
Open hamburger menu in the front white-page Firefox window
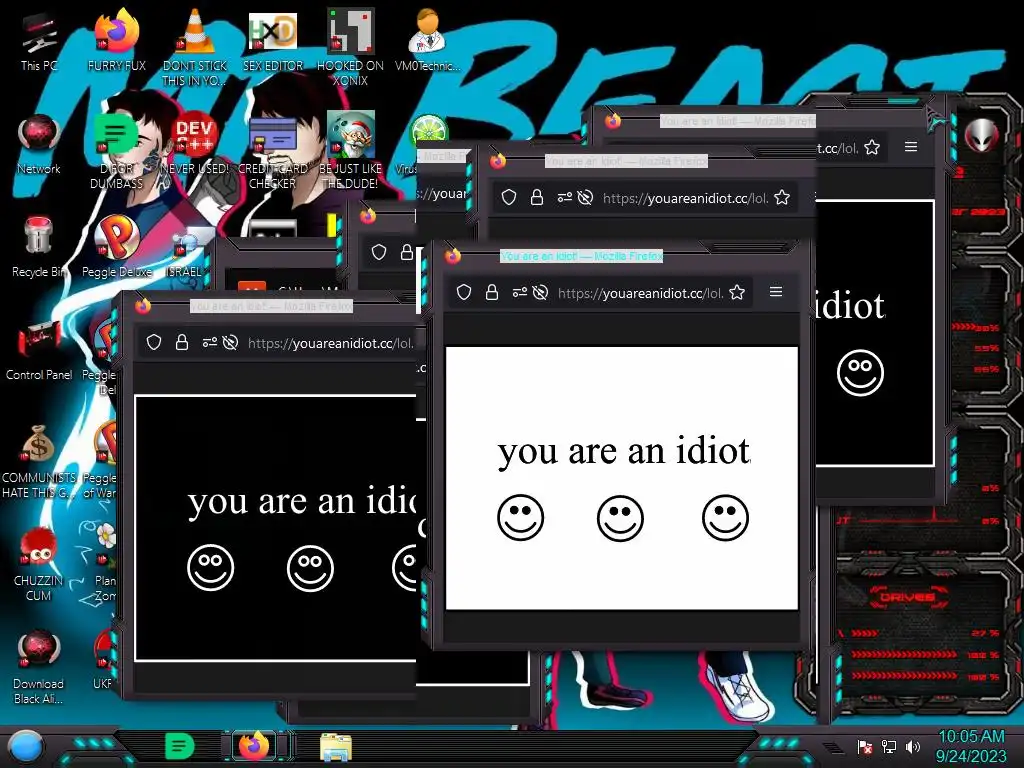click(776, 292)
